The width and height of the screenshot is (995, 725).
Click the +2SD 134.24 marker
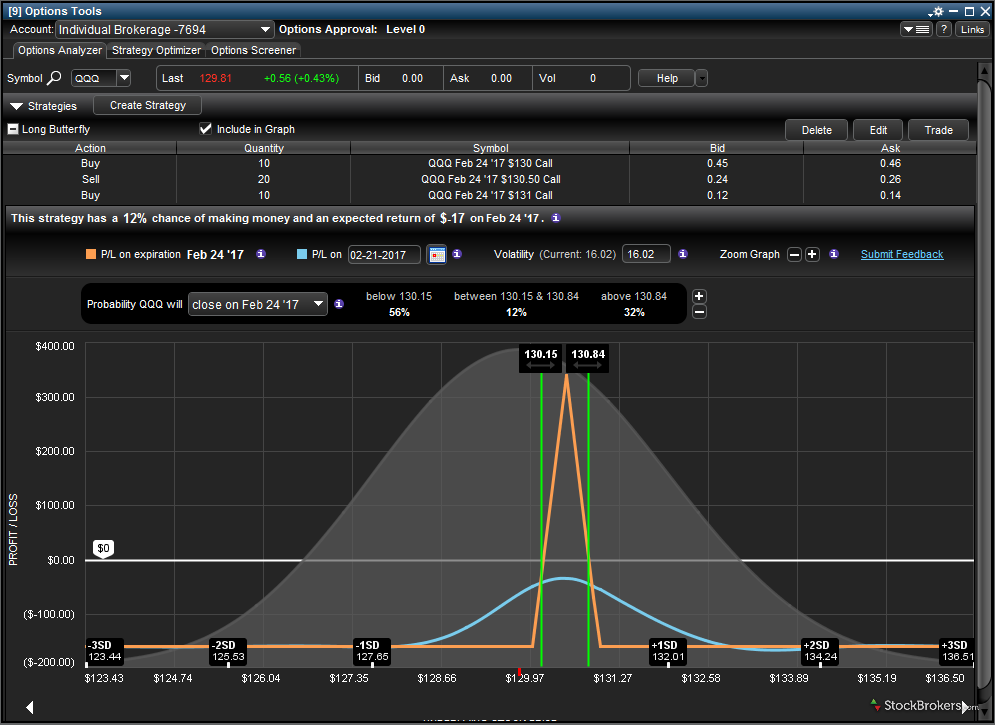pos(820,651)
